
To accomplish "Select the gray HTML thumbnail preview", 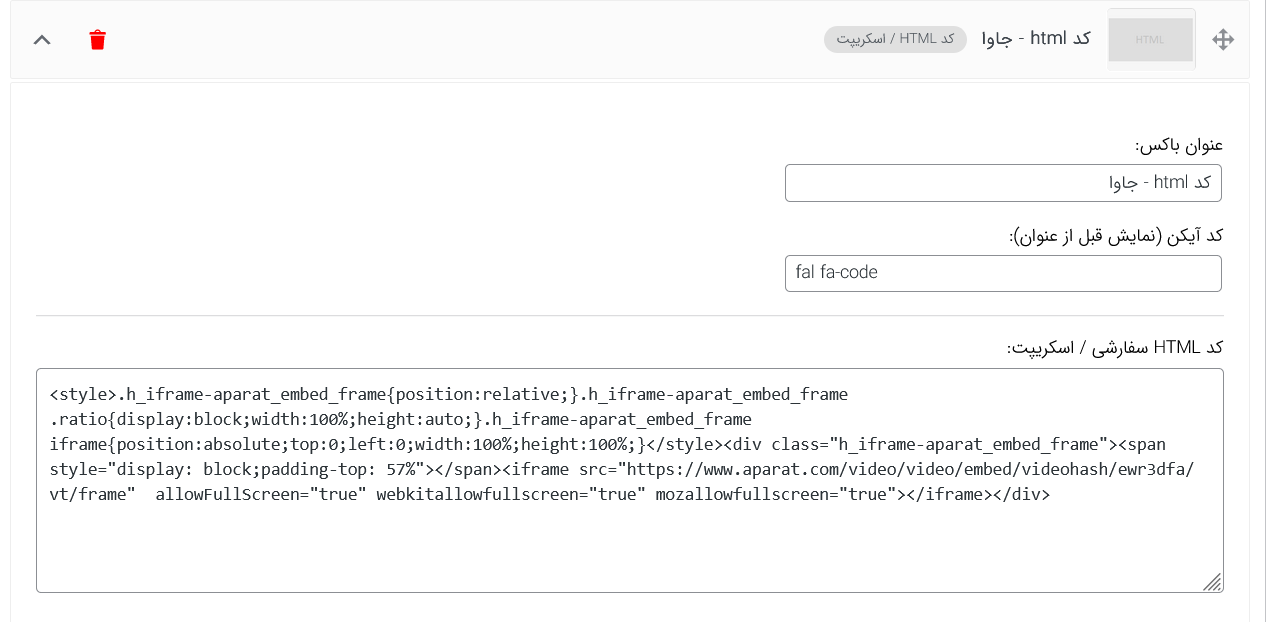I will tap(1151, 39).
